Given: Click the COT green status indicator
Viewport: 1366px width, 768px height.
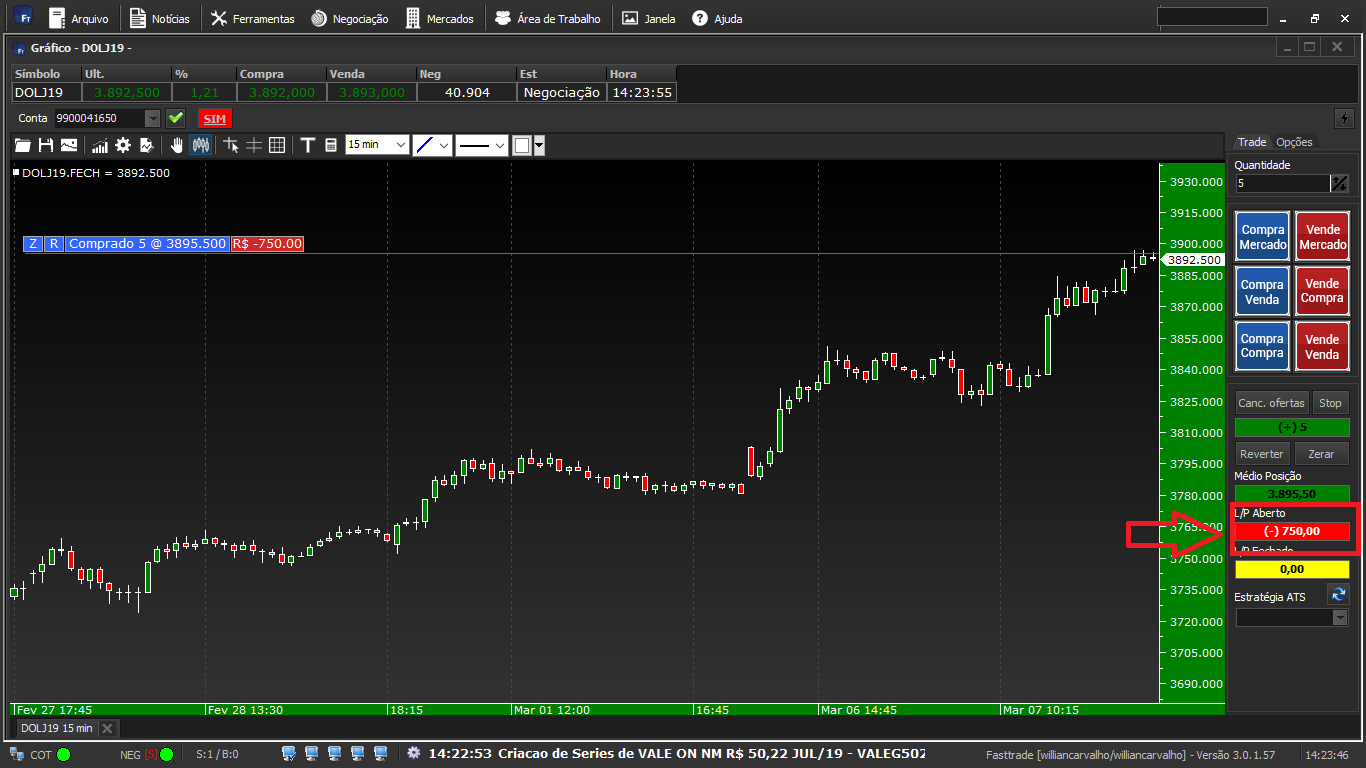Looking at the screenshot, I should [64, 754].
